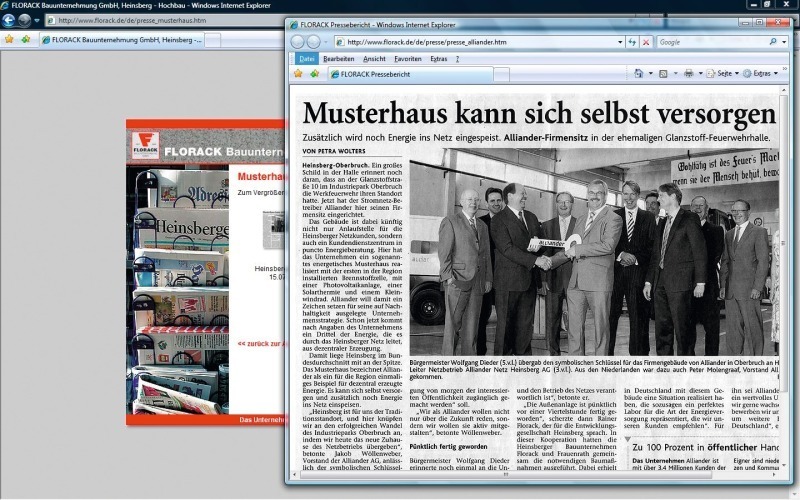Viewport: 800px width, 500px height.
Task: Open address history dropdown in front window
Action: point(620,42)
